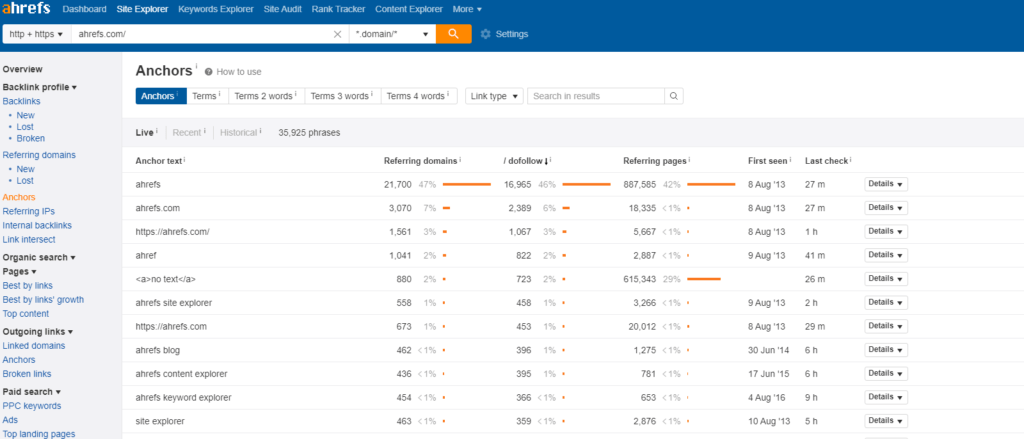Open Referring IPs in the sidebar
Image resolution: width=1024 pixels, height=439 pixels.
pyautogui.click(x=29, y=211)
